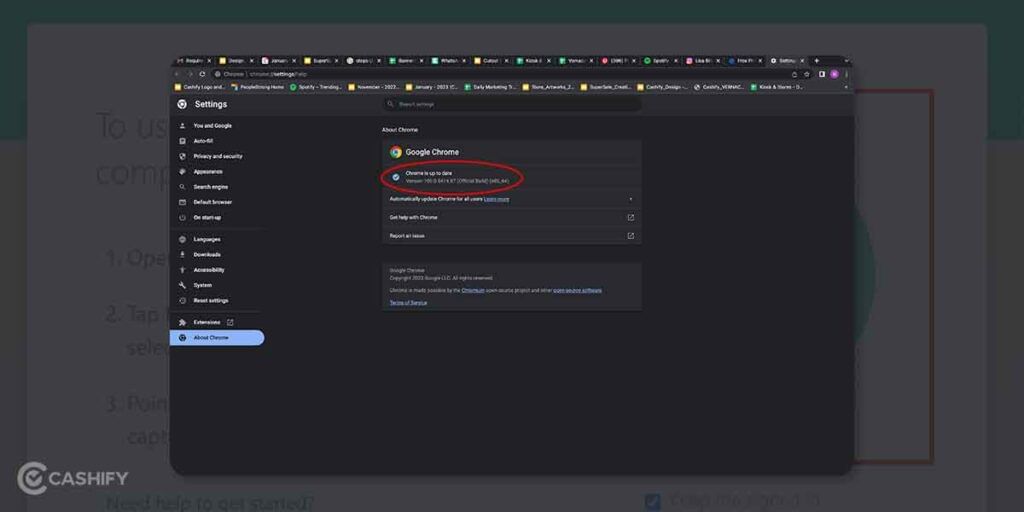The width and height of the screenshot is (1024, 512).
Task: Open the Languages settings
Action: coord(206,240)
